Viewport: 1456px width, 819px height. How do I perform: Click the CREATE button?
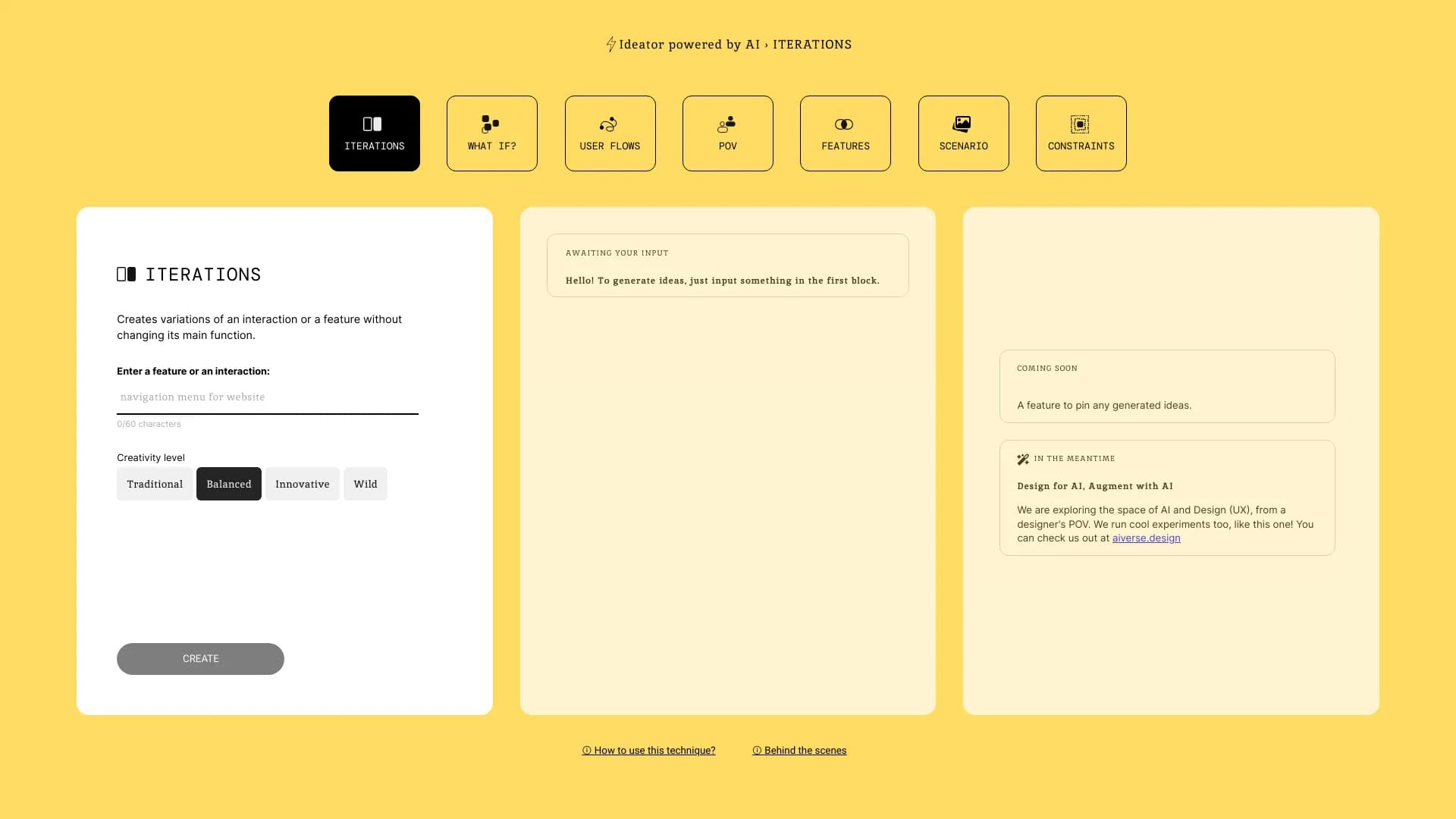tap(200, 659)
